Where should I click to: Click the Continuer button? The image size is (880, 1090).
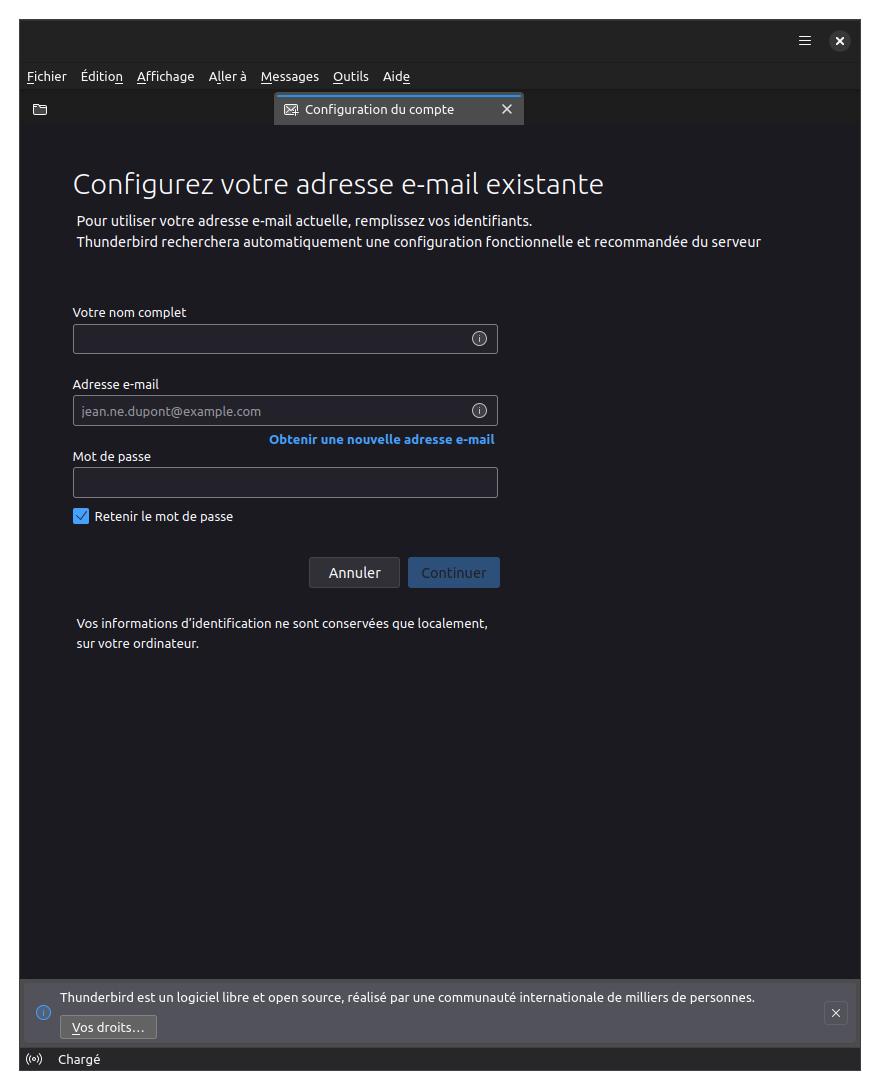pos(454,573)
